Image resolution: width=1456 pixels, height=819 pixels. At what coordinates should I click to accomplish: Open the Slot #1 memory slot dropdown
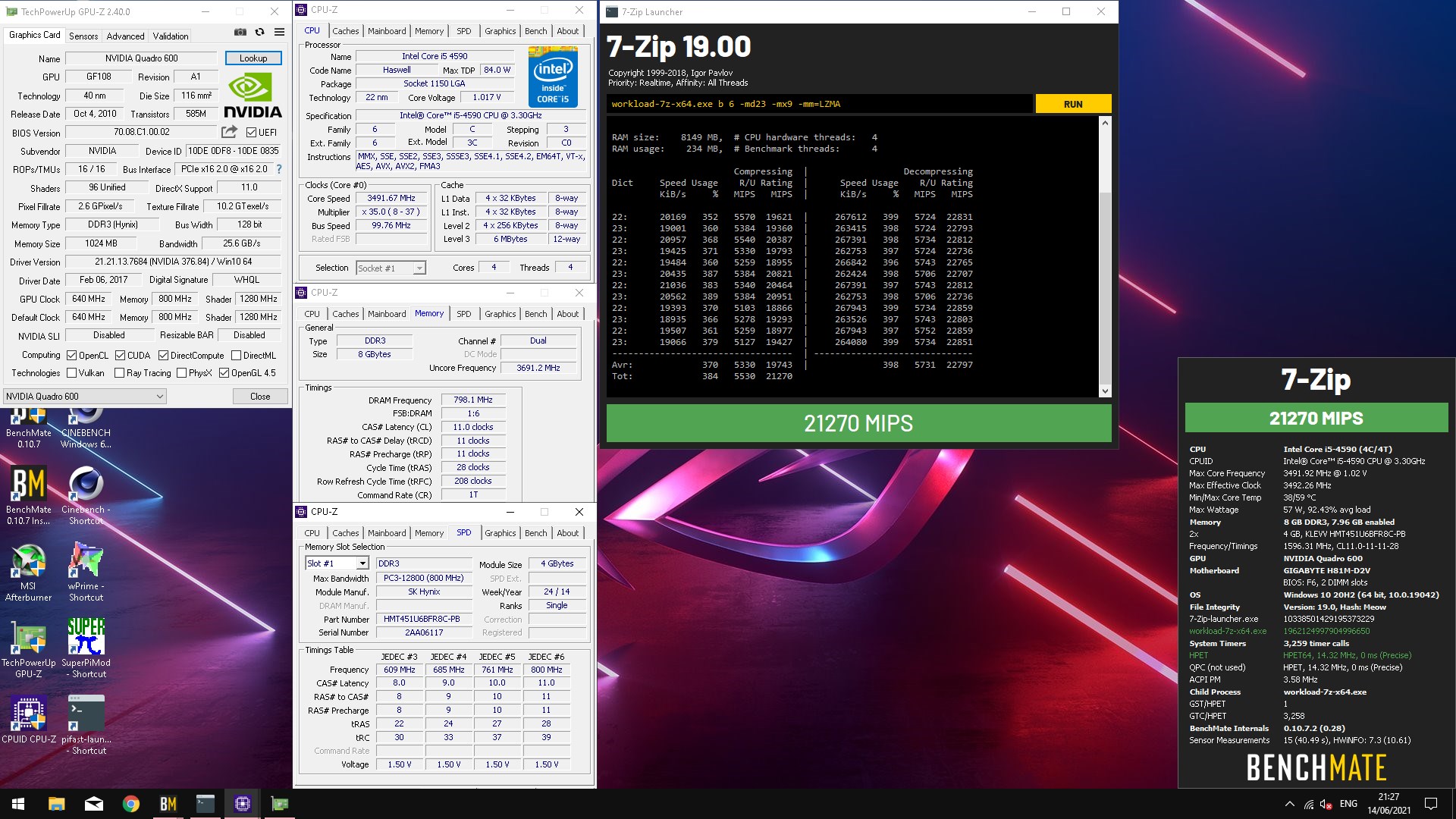click(337, 563)
